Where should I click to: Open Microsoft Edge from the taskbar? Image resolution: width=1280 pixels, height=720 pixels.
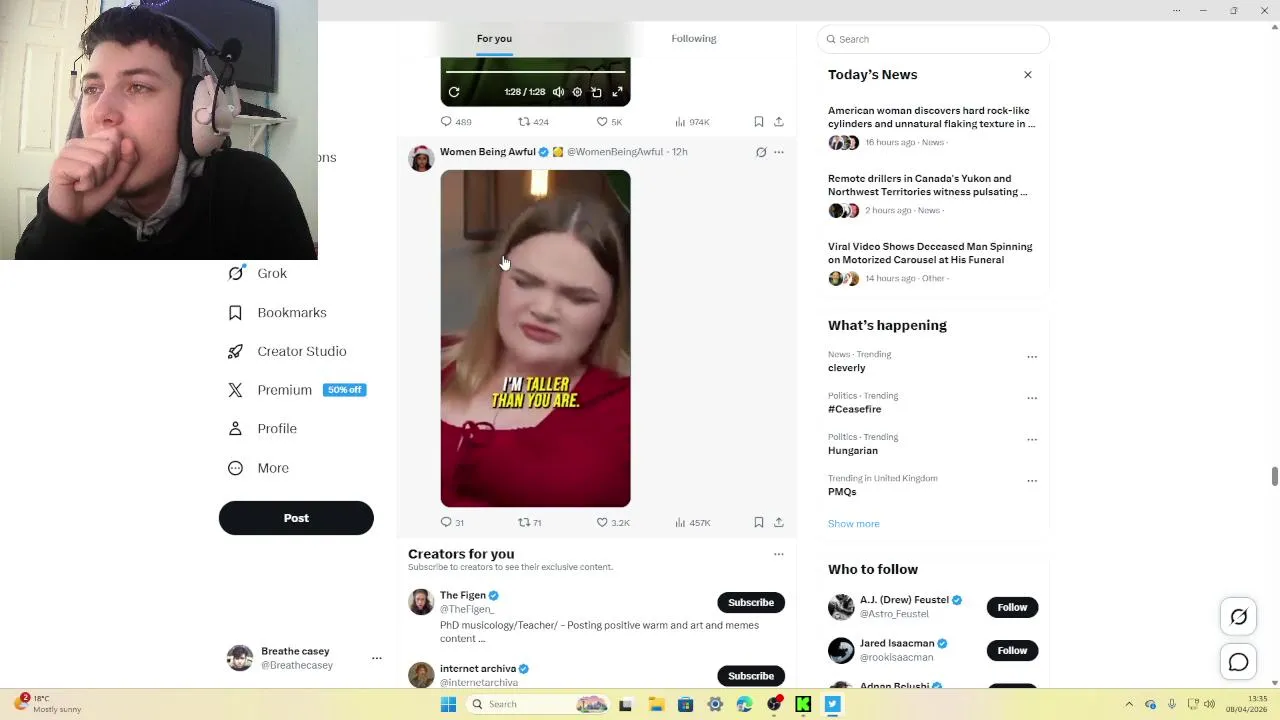(x=744, y=704)
